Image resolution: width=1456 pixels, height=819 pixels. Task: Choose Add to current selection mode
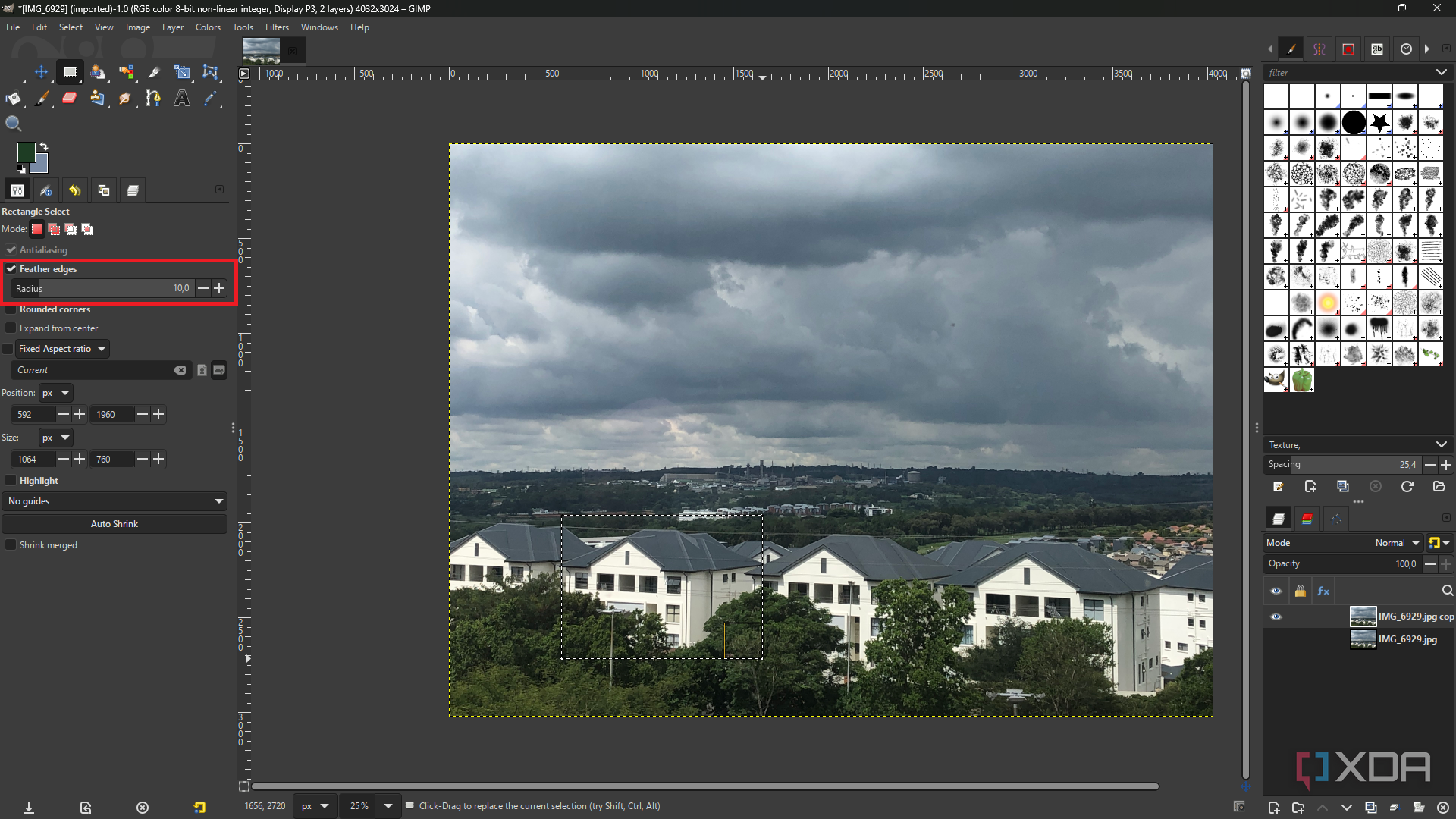(x=54, y=229)
